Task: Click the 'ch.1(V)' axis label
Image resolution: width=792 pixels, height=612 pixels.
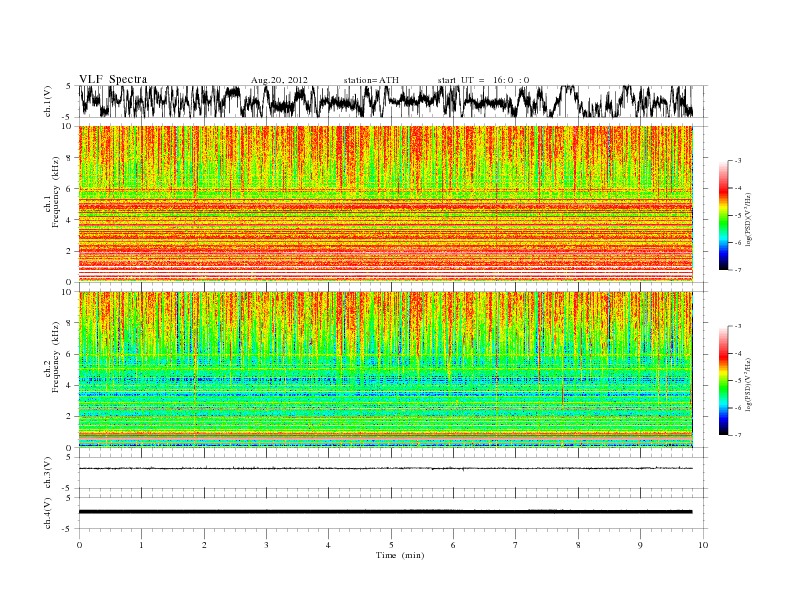Action: coord(48,101)
